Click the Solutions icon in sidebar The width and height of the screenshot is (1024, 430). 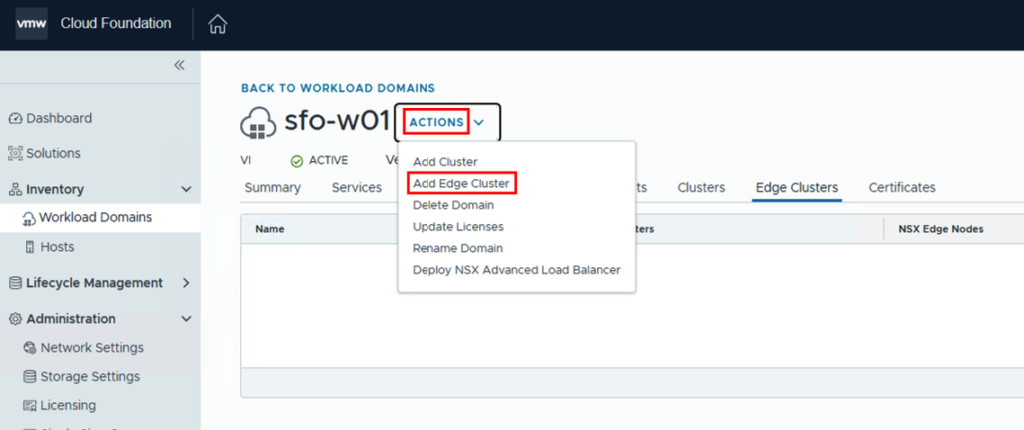(15, 154)
